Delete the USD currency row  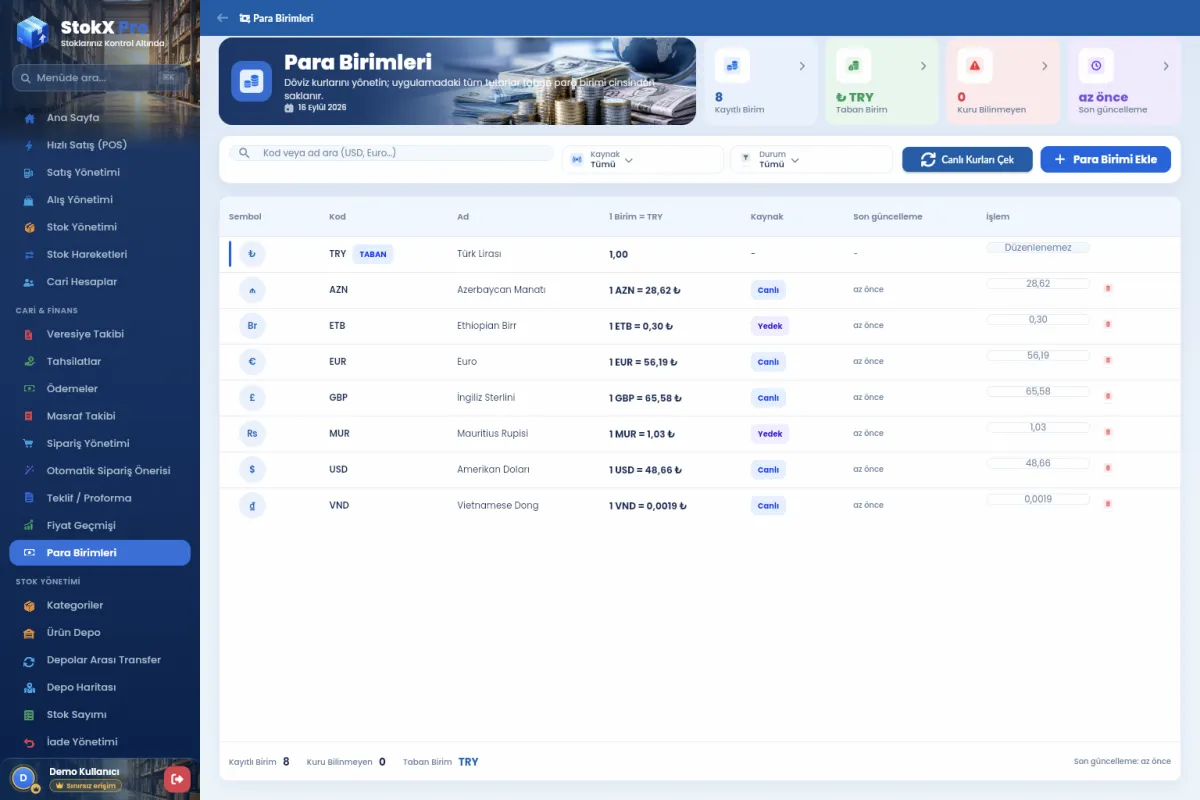point(1108,468)
